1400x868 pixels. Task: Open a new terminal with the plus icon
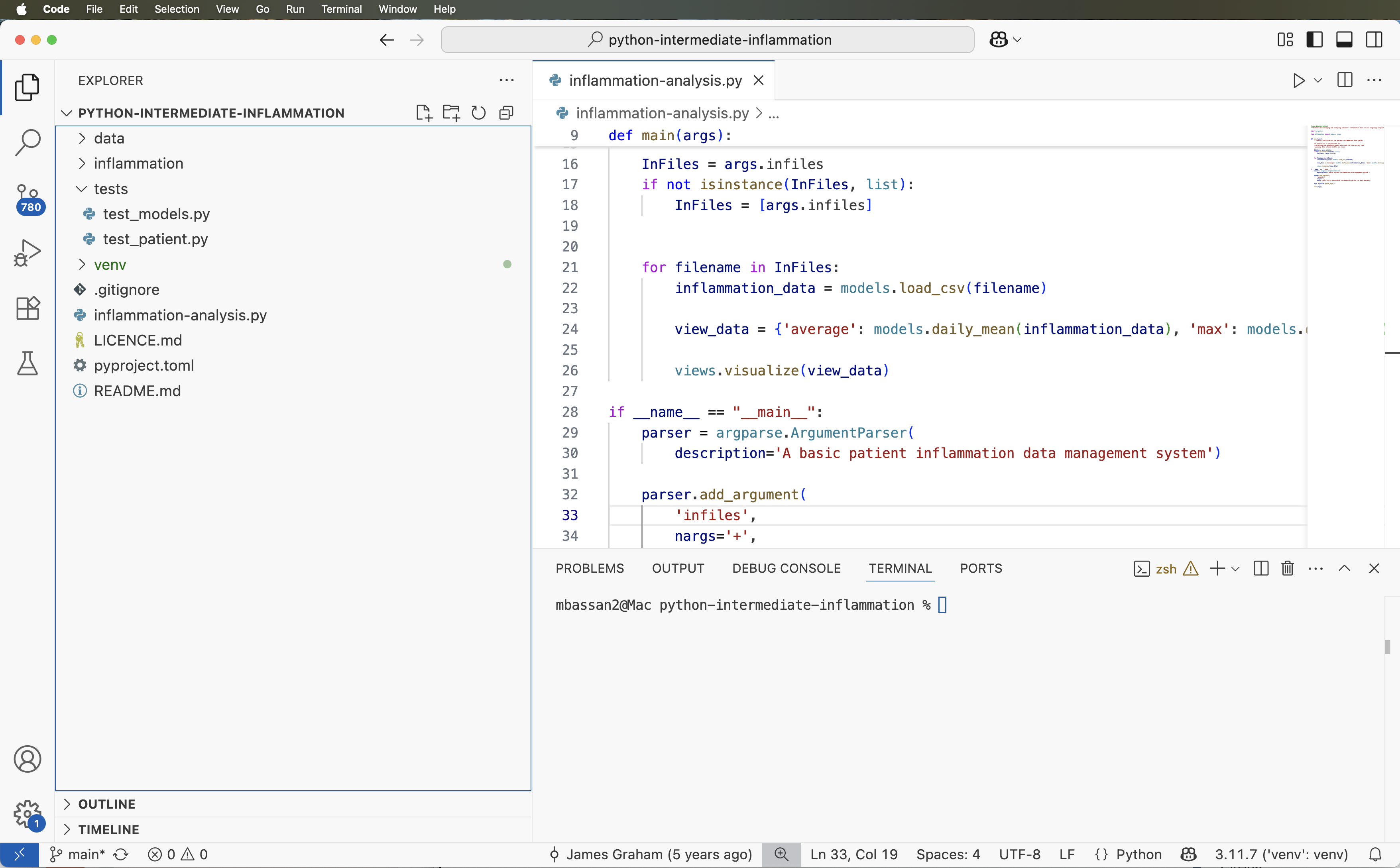click(1217, 568)
